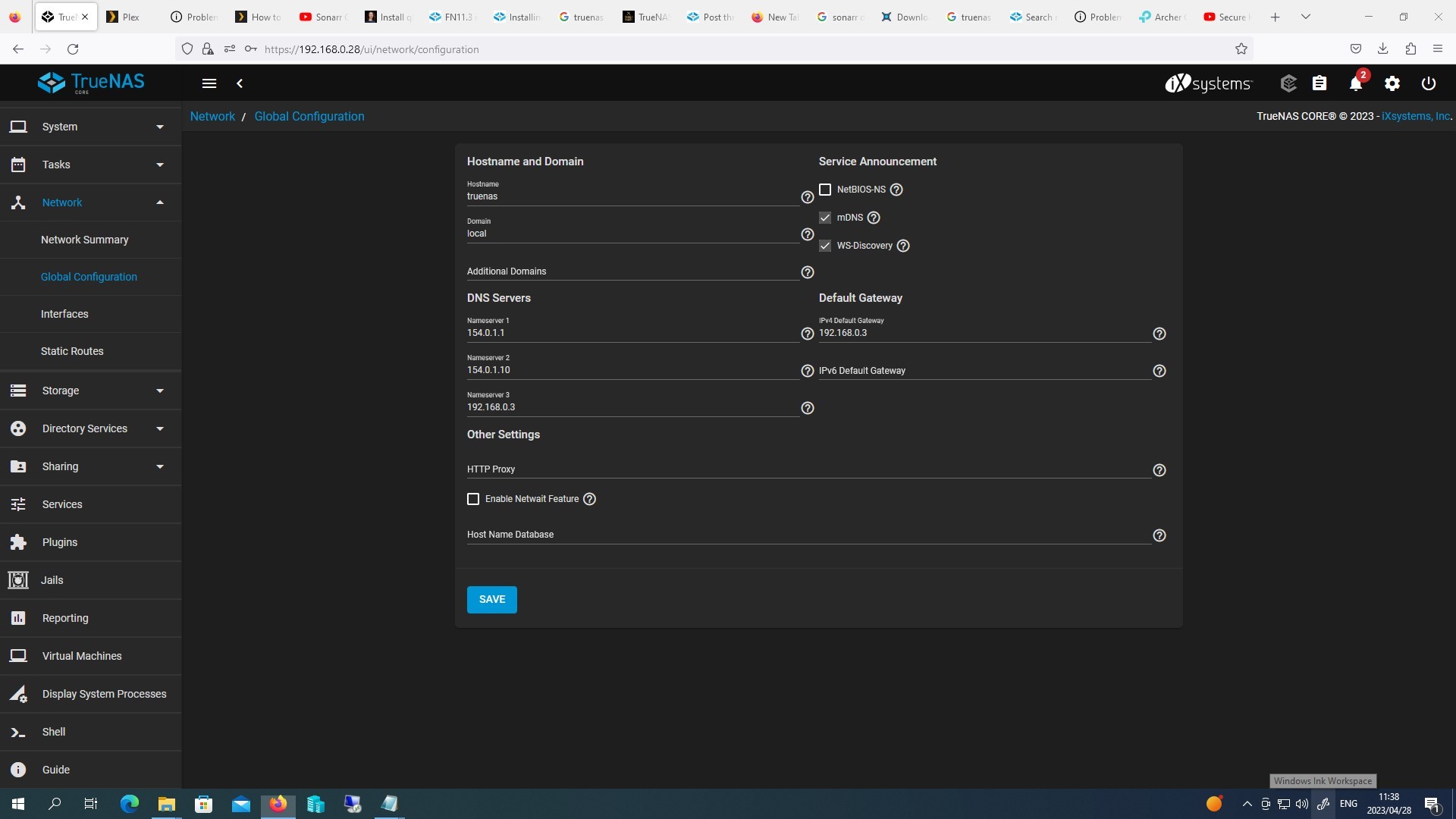Image resolution: width=1456 pixels, height=819 pixels.
Task: Uncheck the mDNS checkbox
Action: click(x=825, y=218)
